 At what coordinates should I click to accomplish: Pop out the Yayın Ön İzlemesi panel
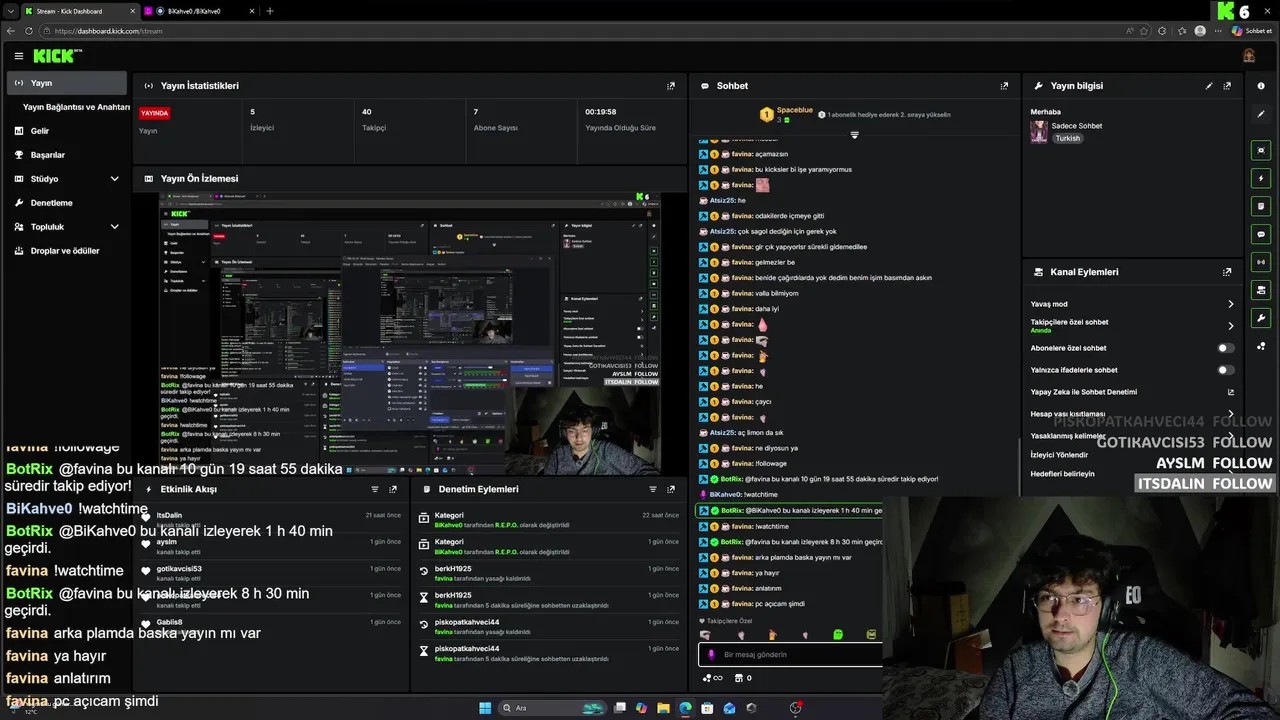point(671,179)
